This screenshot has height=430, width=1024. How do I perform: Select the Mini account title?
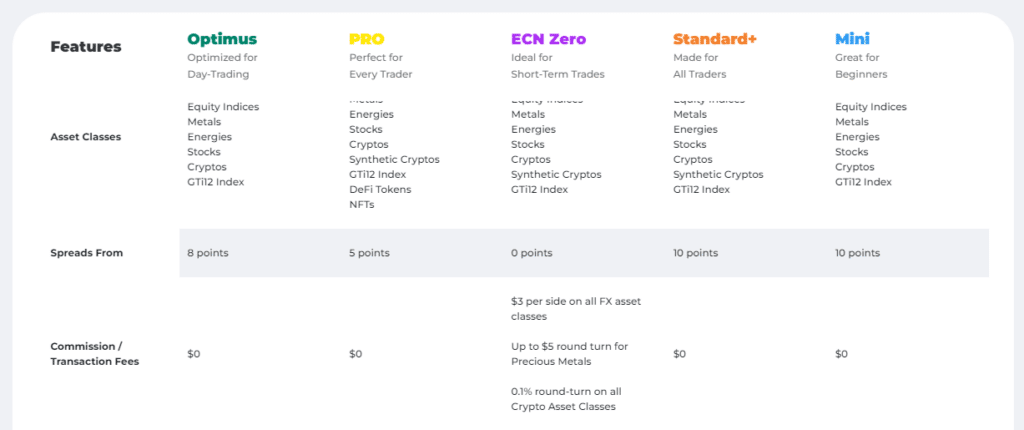852,39
